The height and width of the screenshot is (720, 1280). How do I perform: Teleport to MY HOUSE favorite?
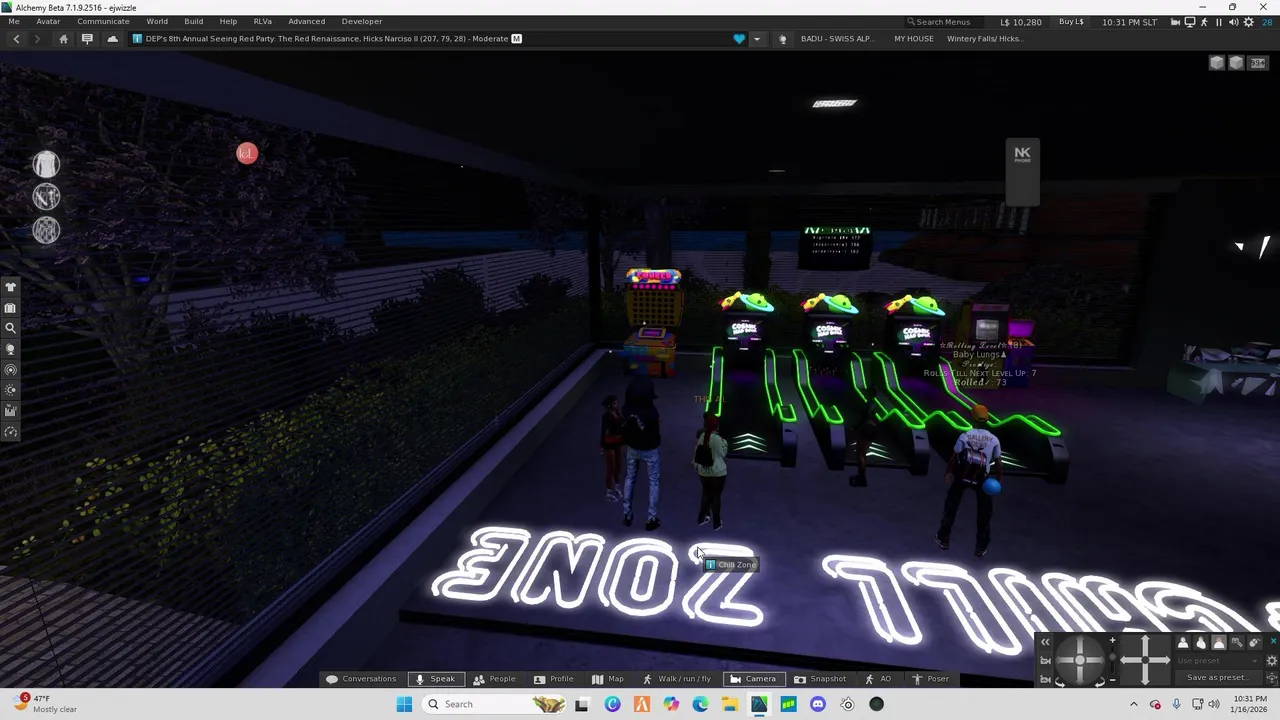914,39
